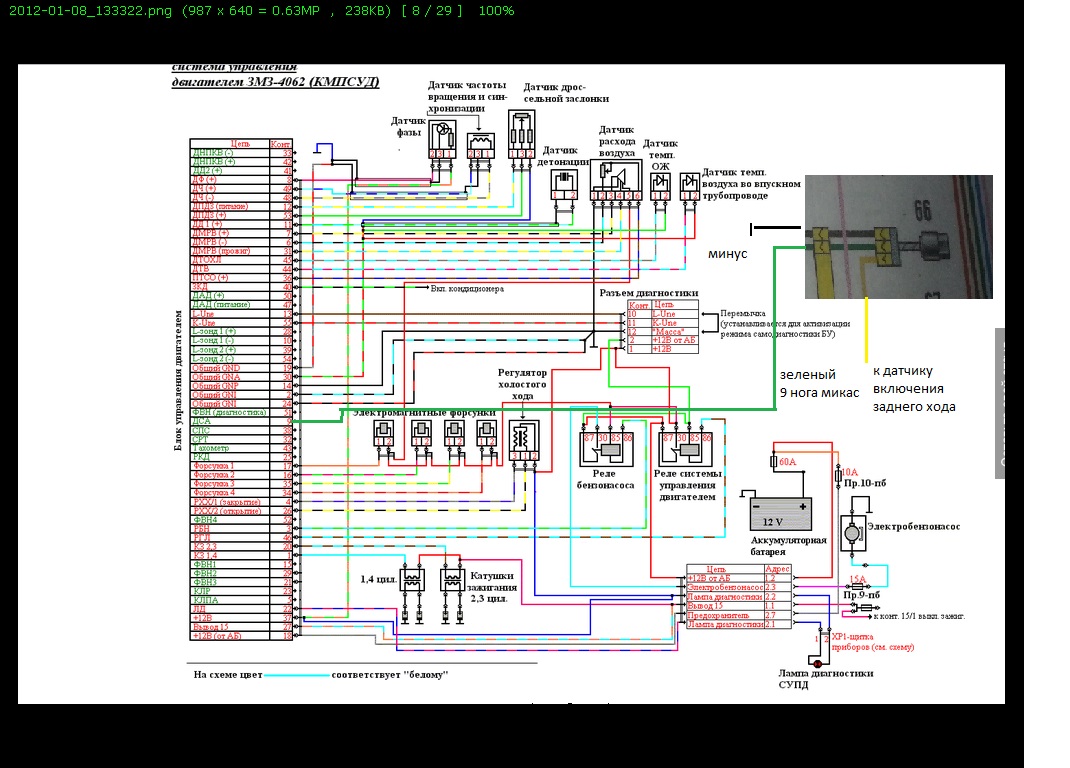Click the Вкл. кондиционера label
This screenshot has height=768, width=1070.
(467, 289)
